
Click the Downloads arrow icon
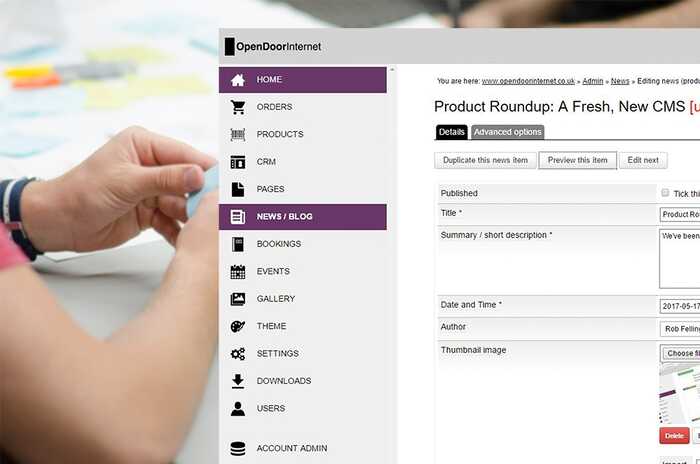238,381
